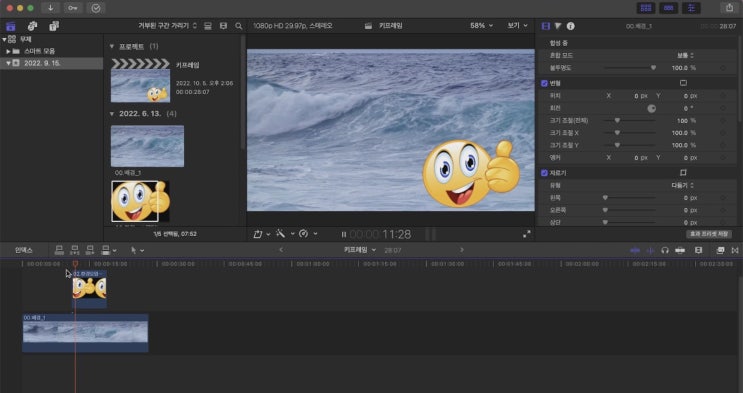Adjust the 크기 조절(전체) scale slider
This screenshot has width=743, height=393.
630,121
